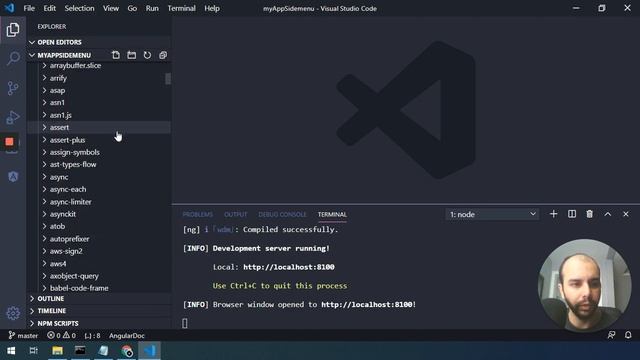Select the TERMINAL tab
The width and height of the screenshot is (640, 360).
[x=332, y=214]
